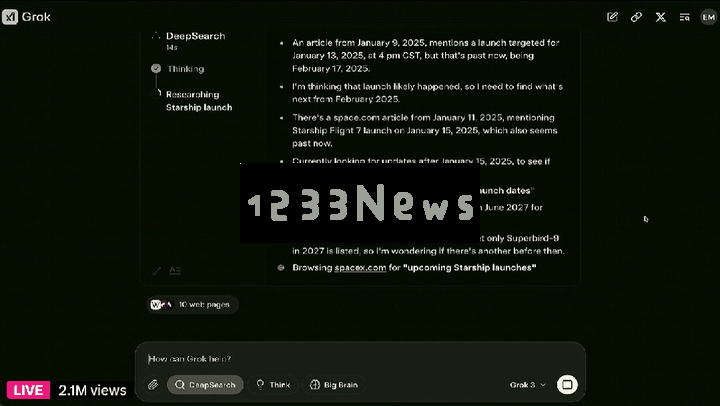720x406 pixels.
Task: Toggle the Big Brain mode button
Action: tap(334, 385)
